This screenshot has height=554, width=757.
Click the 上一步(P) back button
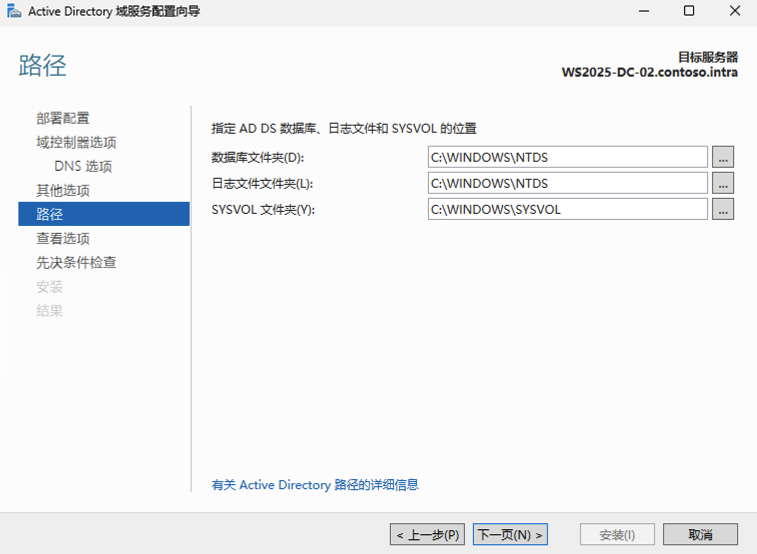427,534
